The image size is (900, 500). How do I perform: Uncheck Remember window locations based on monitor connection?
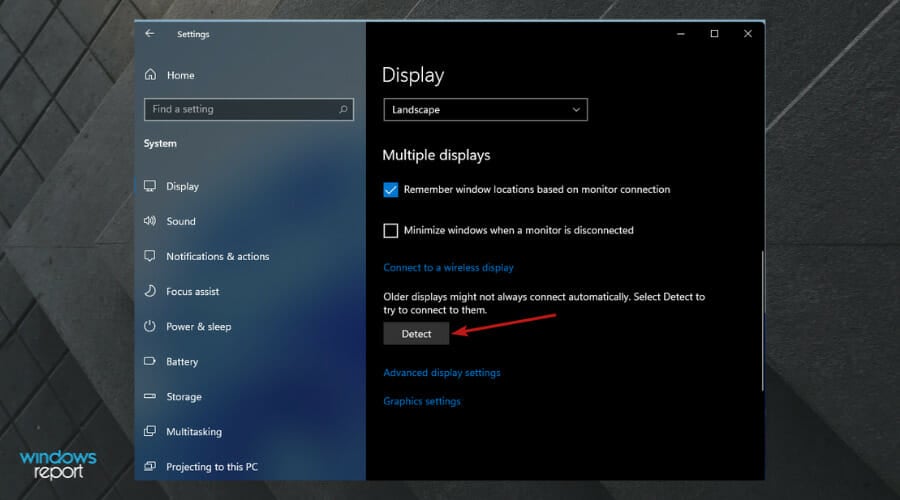(390, 189)
